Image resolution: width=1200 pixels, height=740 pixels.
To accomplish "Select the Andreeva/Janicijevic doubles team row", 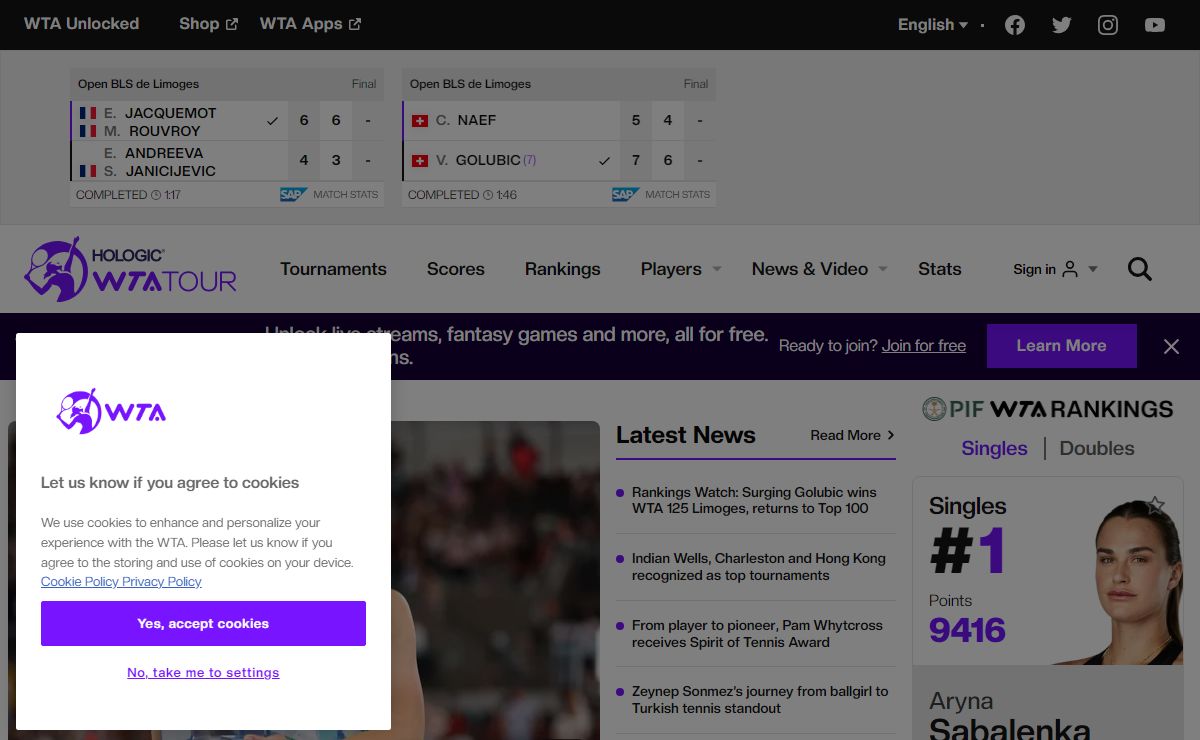I will coord(180,161).
